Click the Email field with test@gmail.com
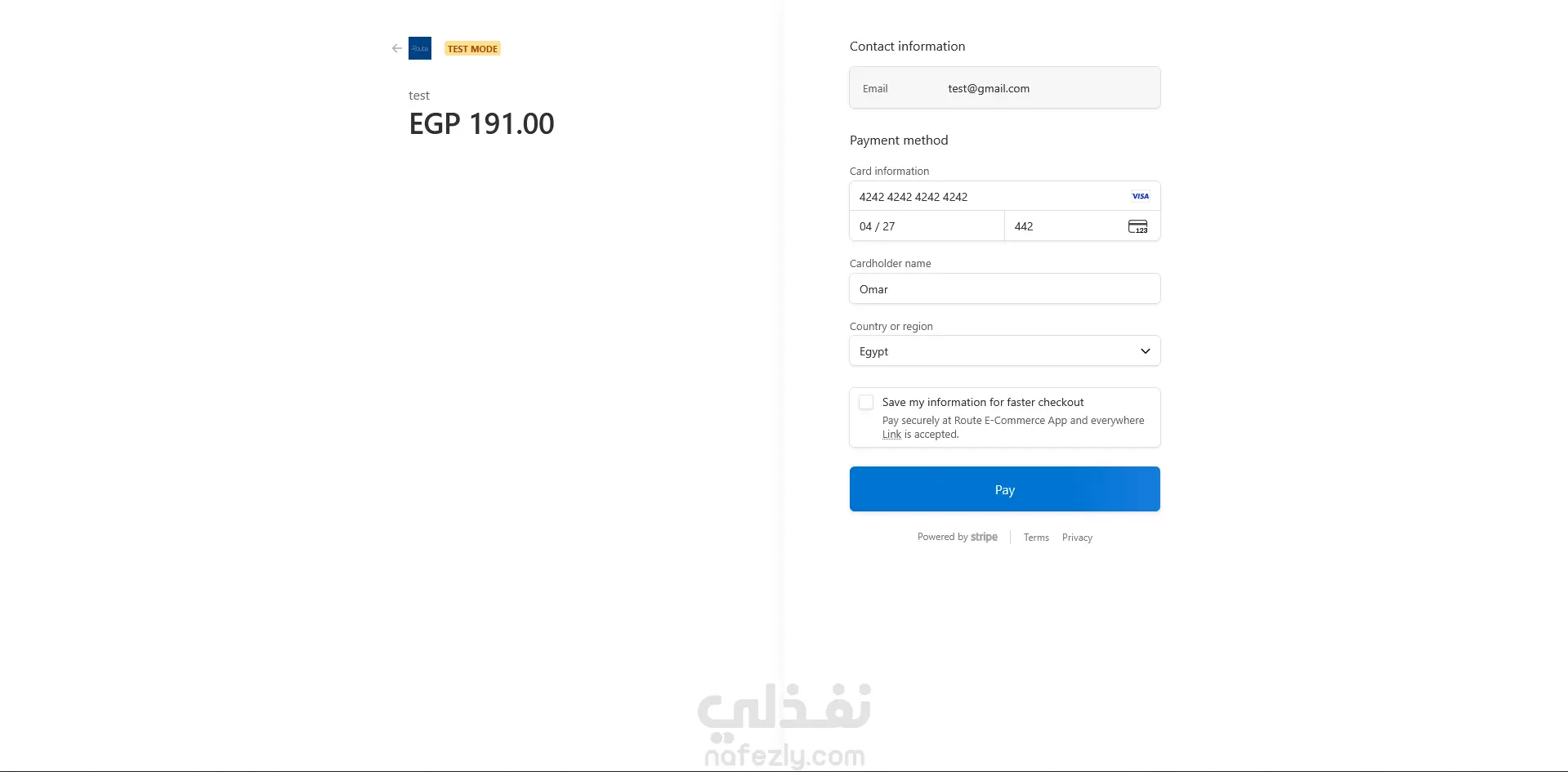Screen dimensions: 1568x772 1004,88
